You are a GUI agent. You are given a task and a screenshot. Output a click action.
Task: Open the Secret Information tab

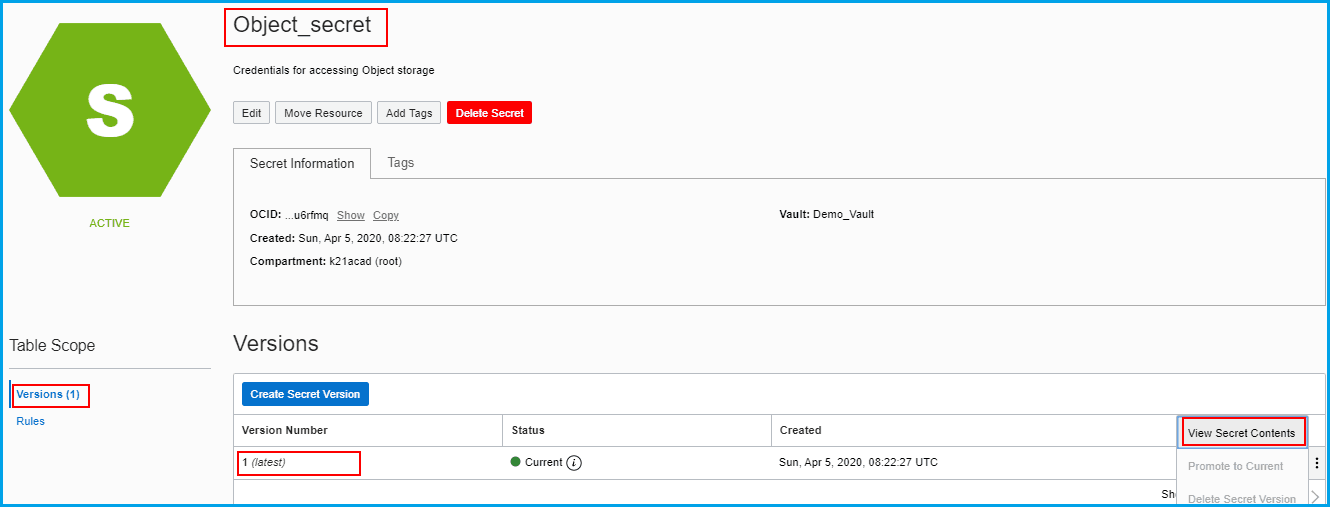(x=302, y=164)
